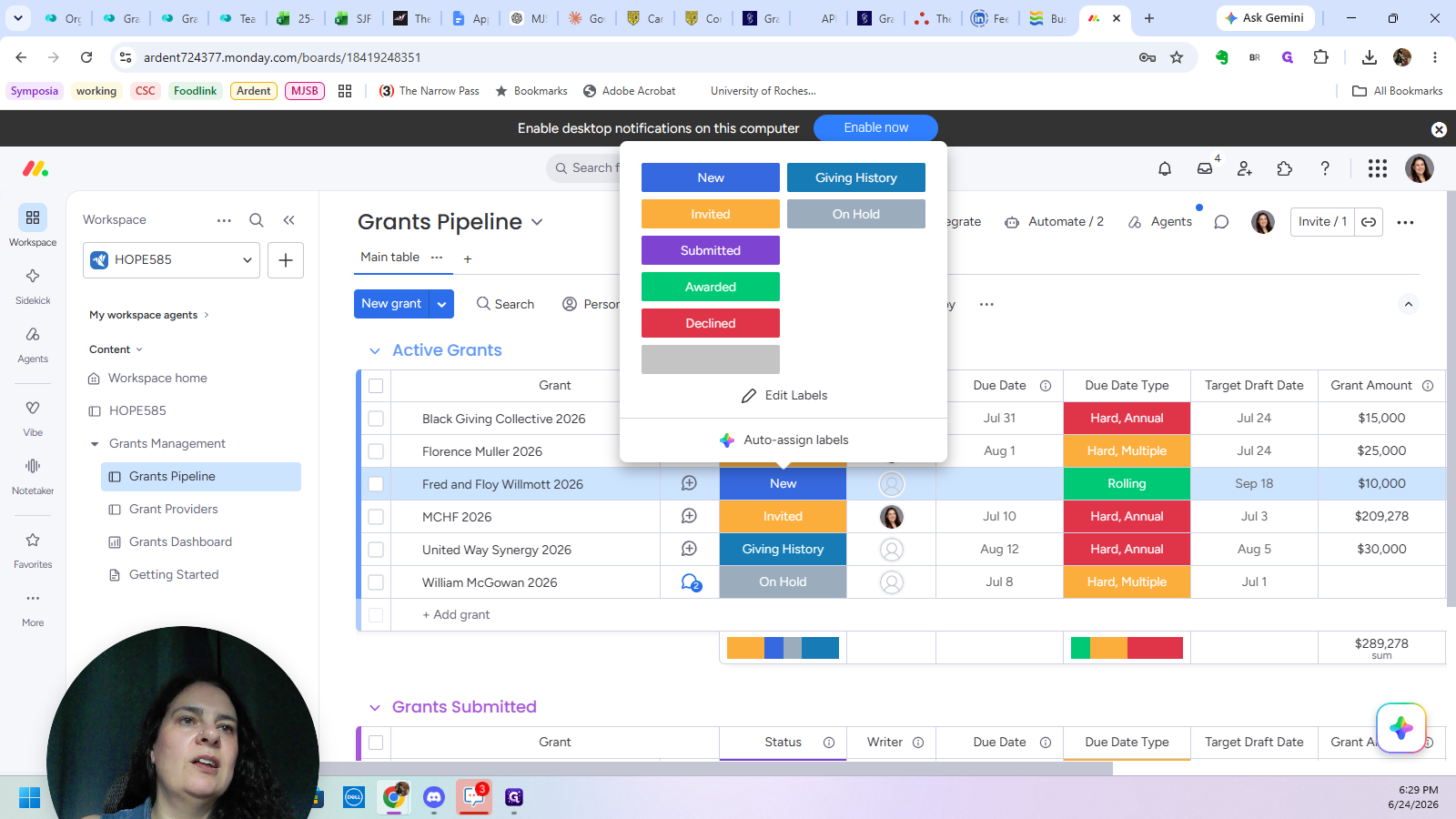This screenshot has height=819, width=1456.
Task: Tick the William McGowan 2026 checkbox
Action: coord(376,582)
